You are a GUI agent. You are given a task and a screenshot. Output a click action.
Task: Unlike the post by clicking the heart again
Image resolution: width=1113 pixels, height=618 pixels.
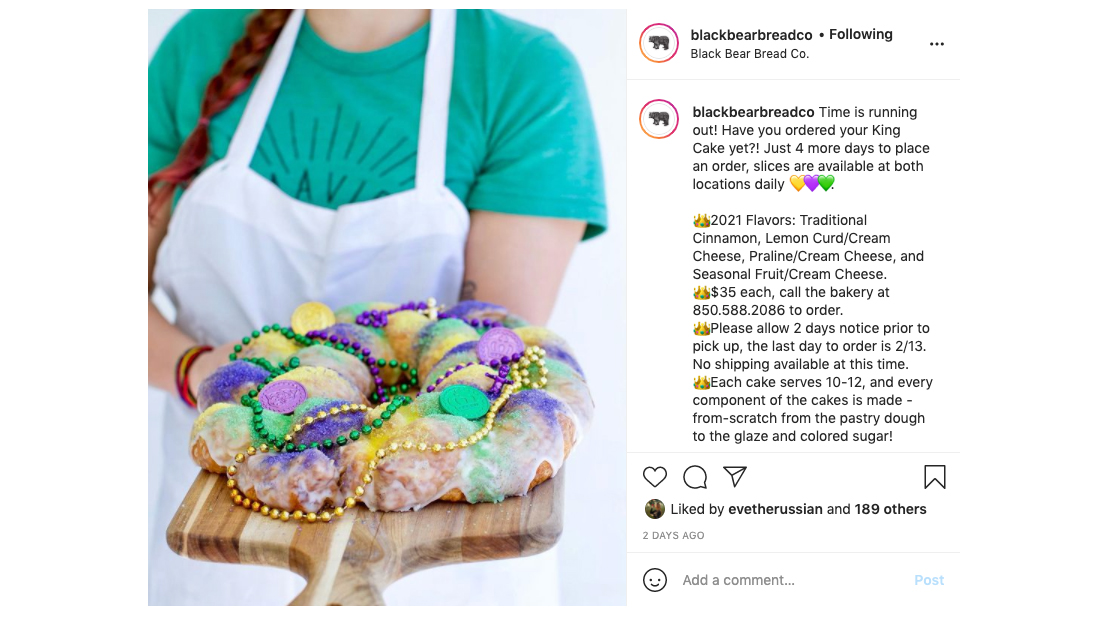click(x=655, y=477)
